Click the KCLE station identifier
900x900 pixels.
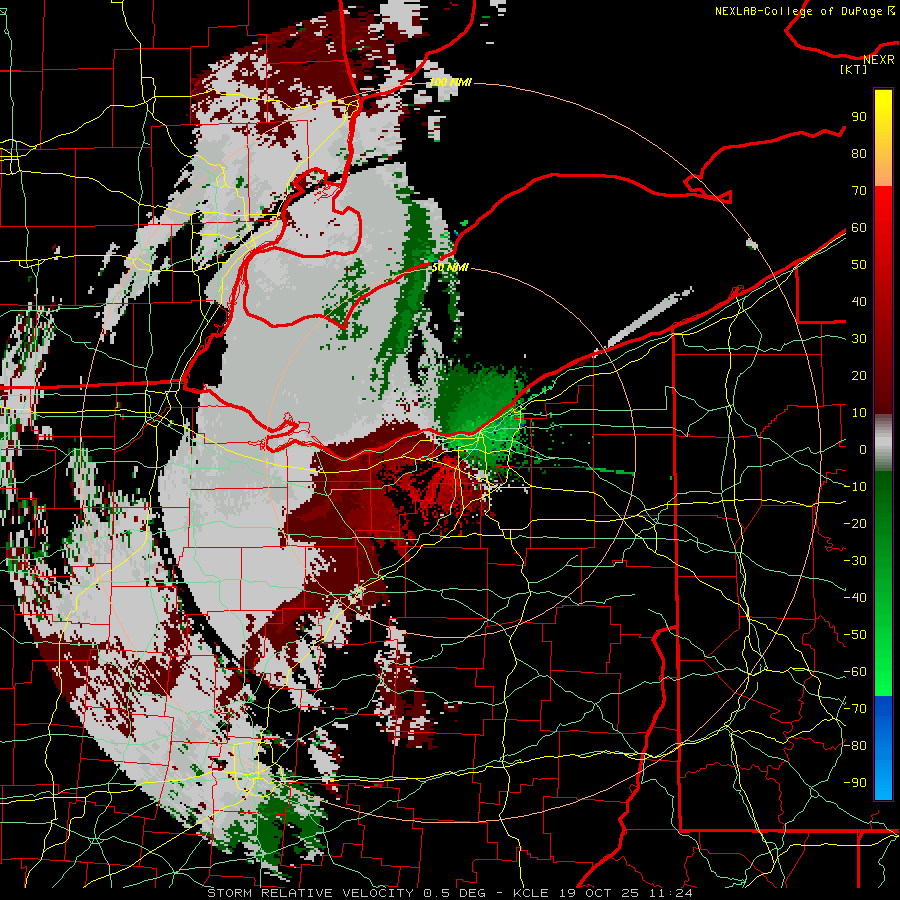coord(533,893)
